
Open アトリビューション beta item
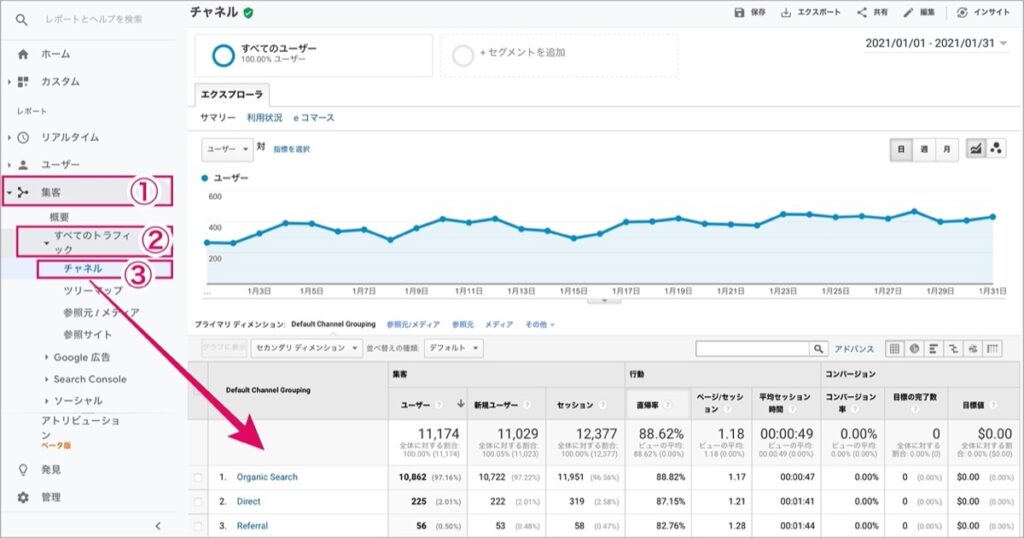click(80, 432)
